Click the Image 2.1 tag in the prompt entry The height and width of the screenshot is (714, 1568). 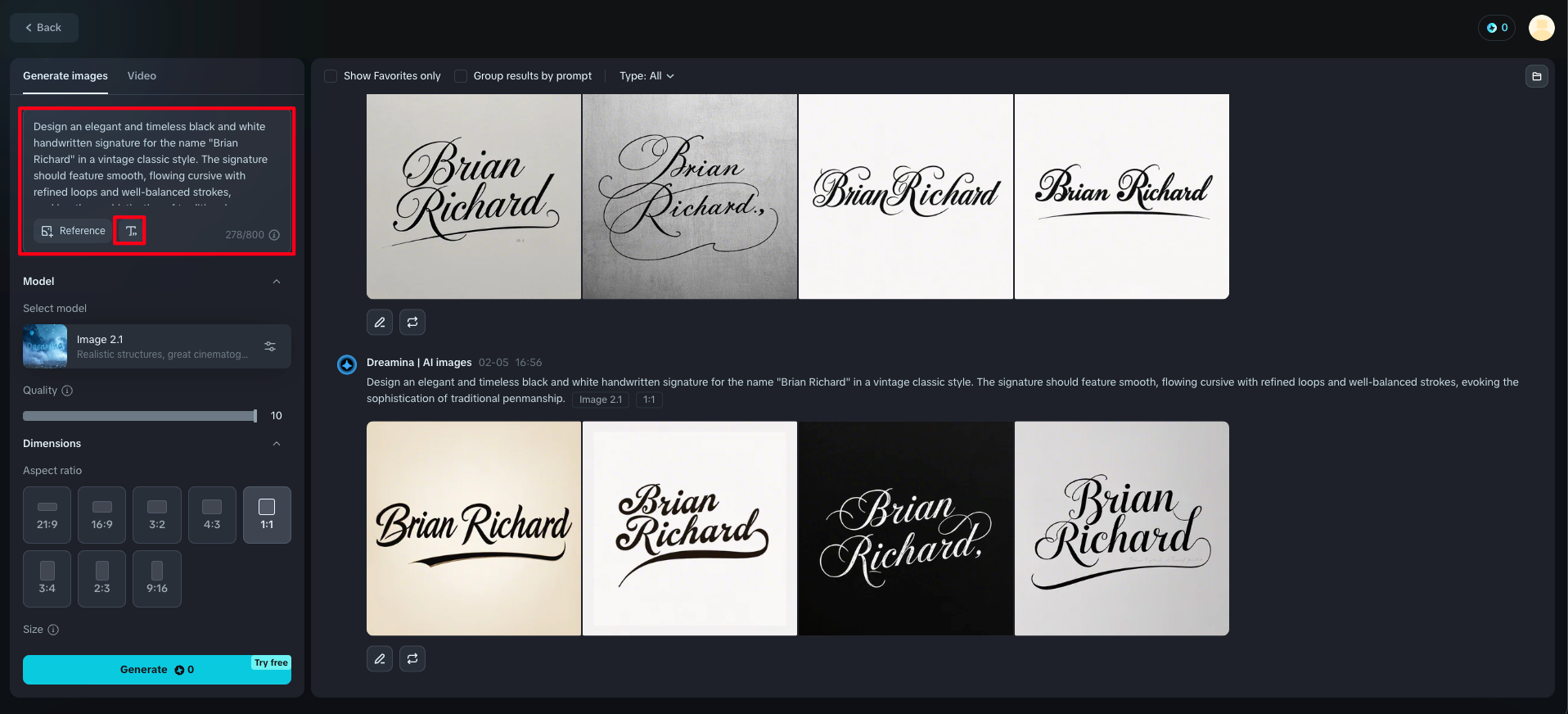click(x=601, y=400)
